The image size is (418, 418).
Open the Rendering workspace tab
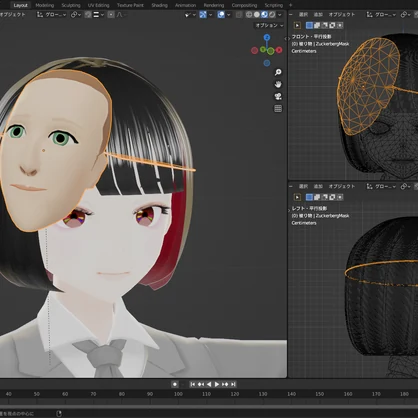[214, 5]
